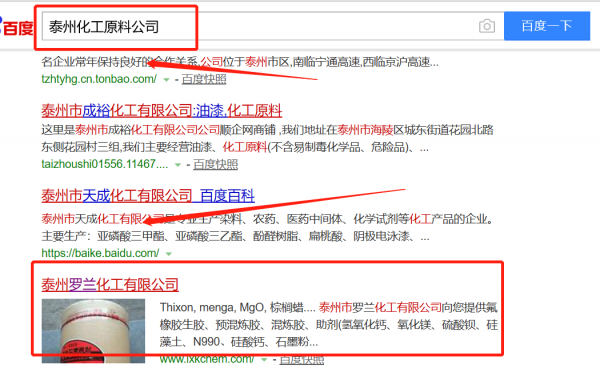Open 百度快照 beside tzhtyhg.cn.tonbao.com
This screenshot has height=377, width=600.
204,79
